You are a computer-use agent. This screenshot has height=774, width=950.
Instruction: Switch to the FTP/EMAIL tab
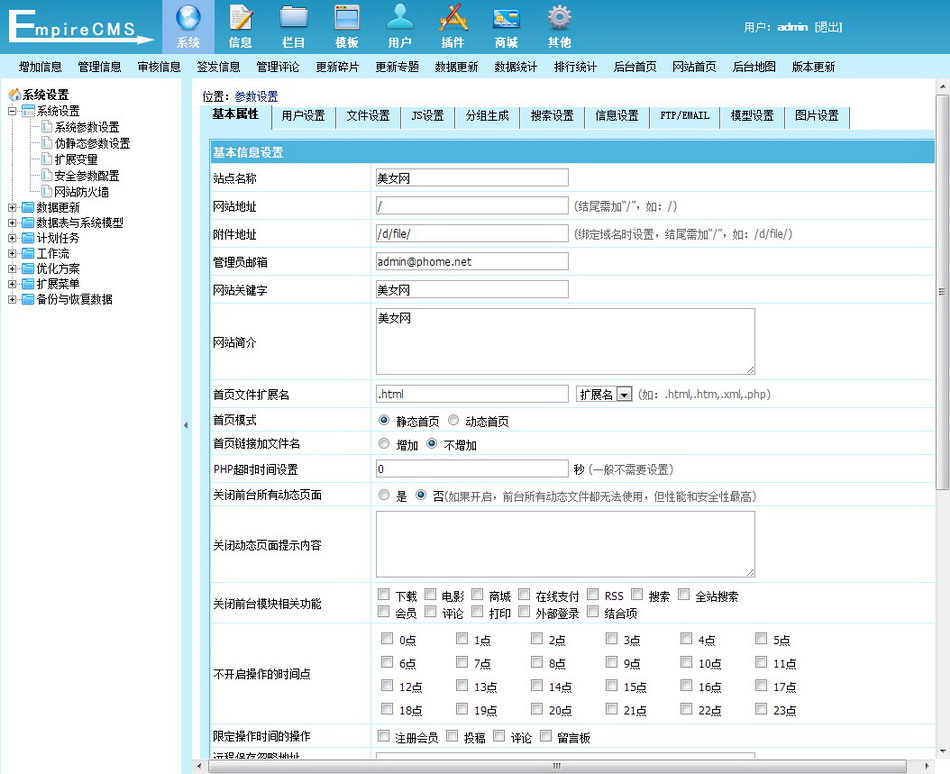coord(685,116)
